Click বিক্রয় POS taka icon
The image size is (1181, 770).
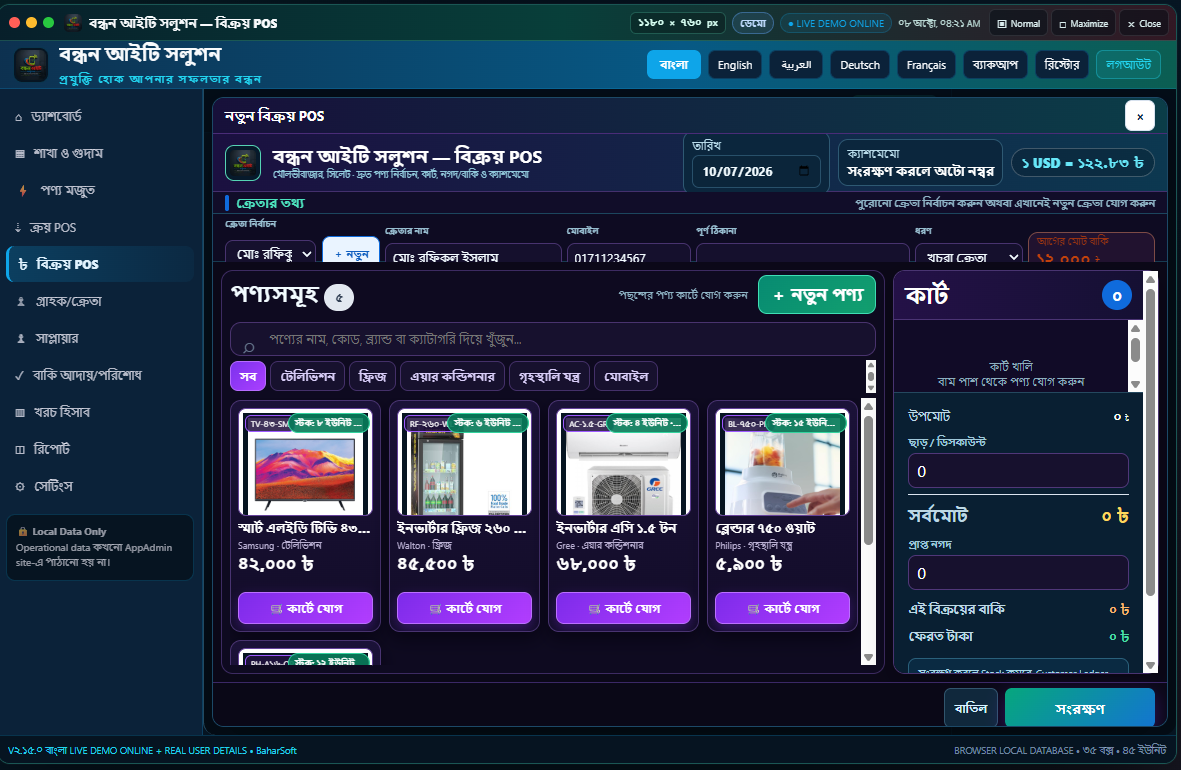click(x=23, y=264)
